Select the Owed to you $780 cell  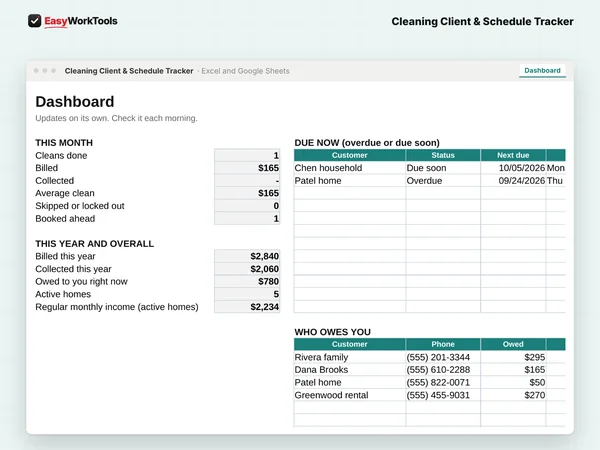click(247, 281)
